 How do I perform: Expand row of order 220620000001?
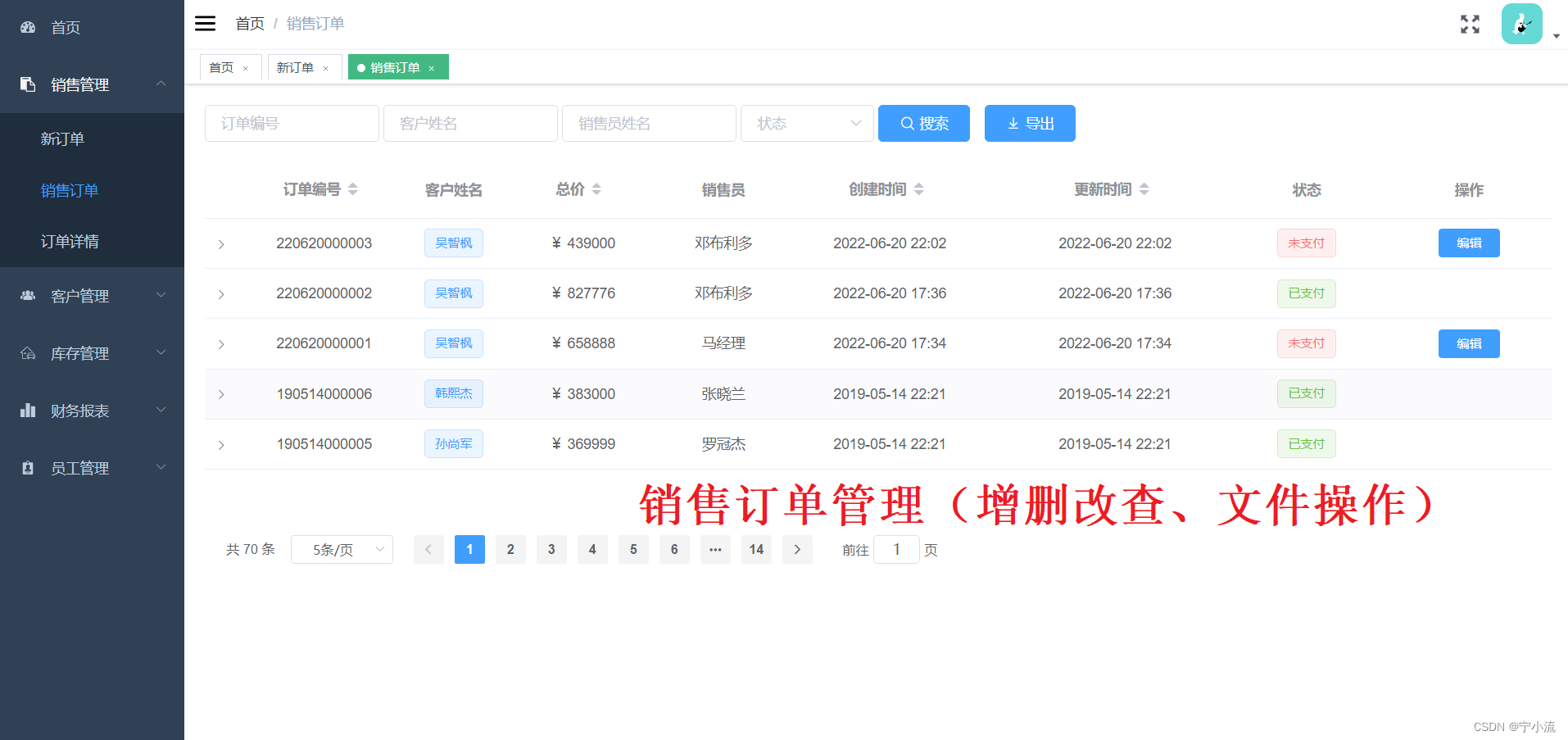point(221,344)
